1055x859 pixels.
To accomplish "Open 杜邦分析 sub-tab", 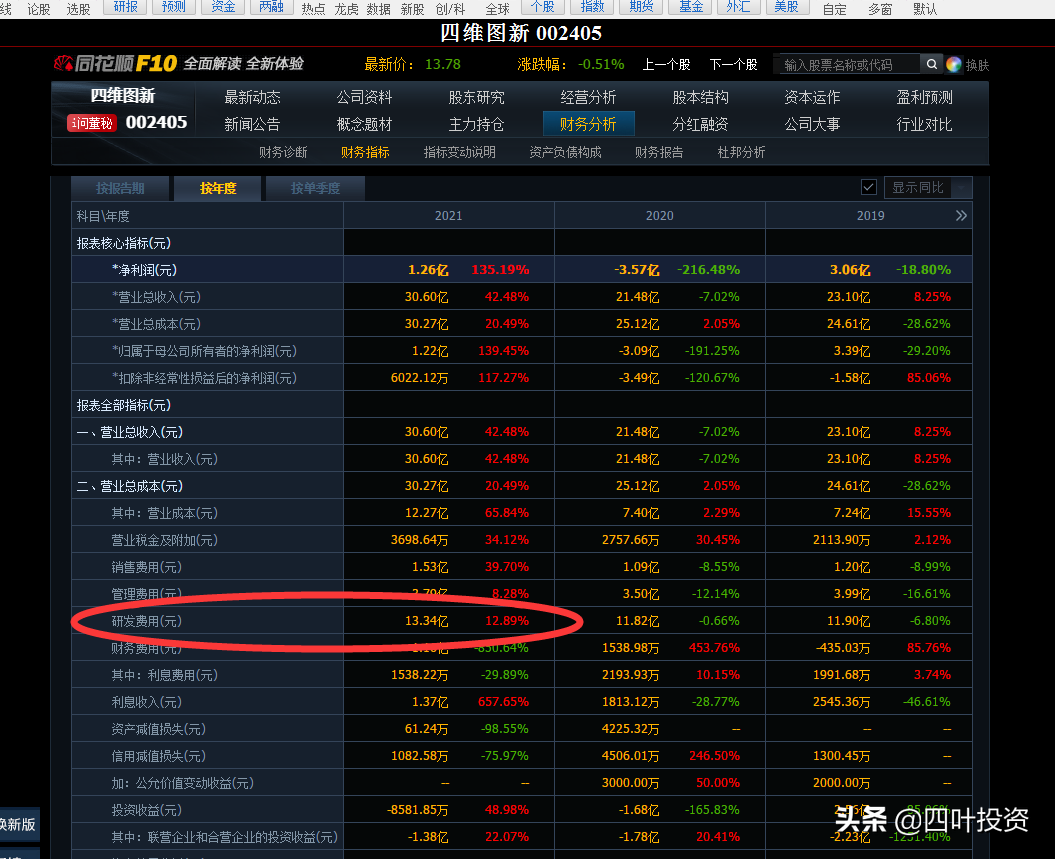I will click(x=741, y=152).
